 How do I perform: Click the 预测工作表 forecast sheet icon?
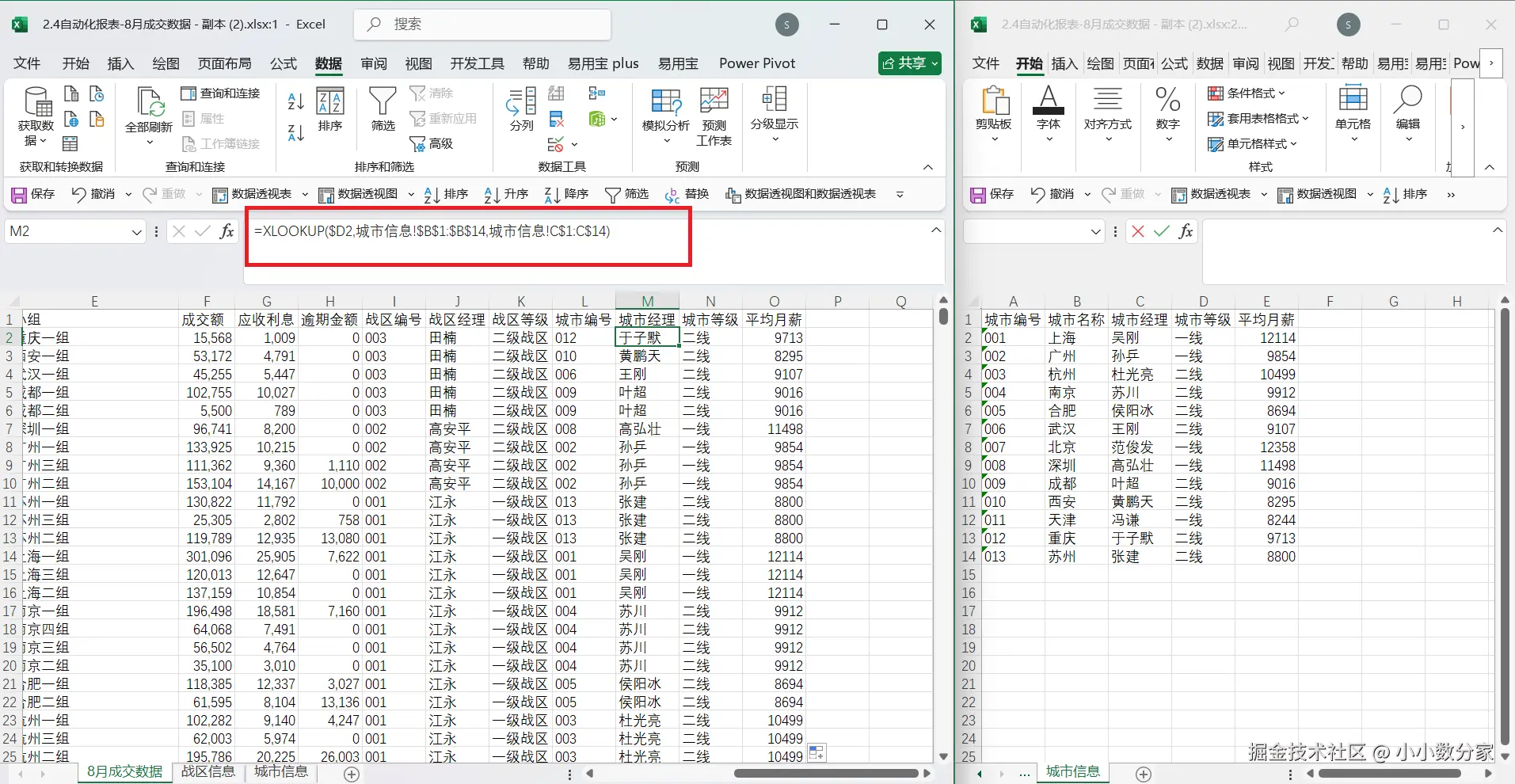pyautogui.click(x=714, y=116)
